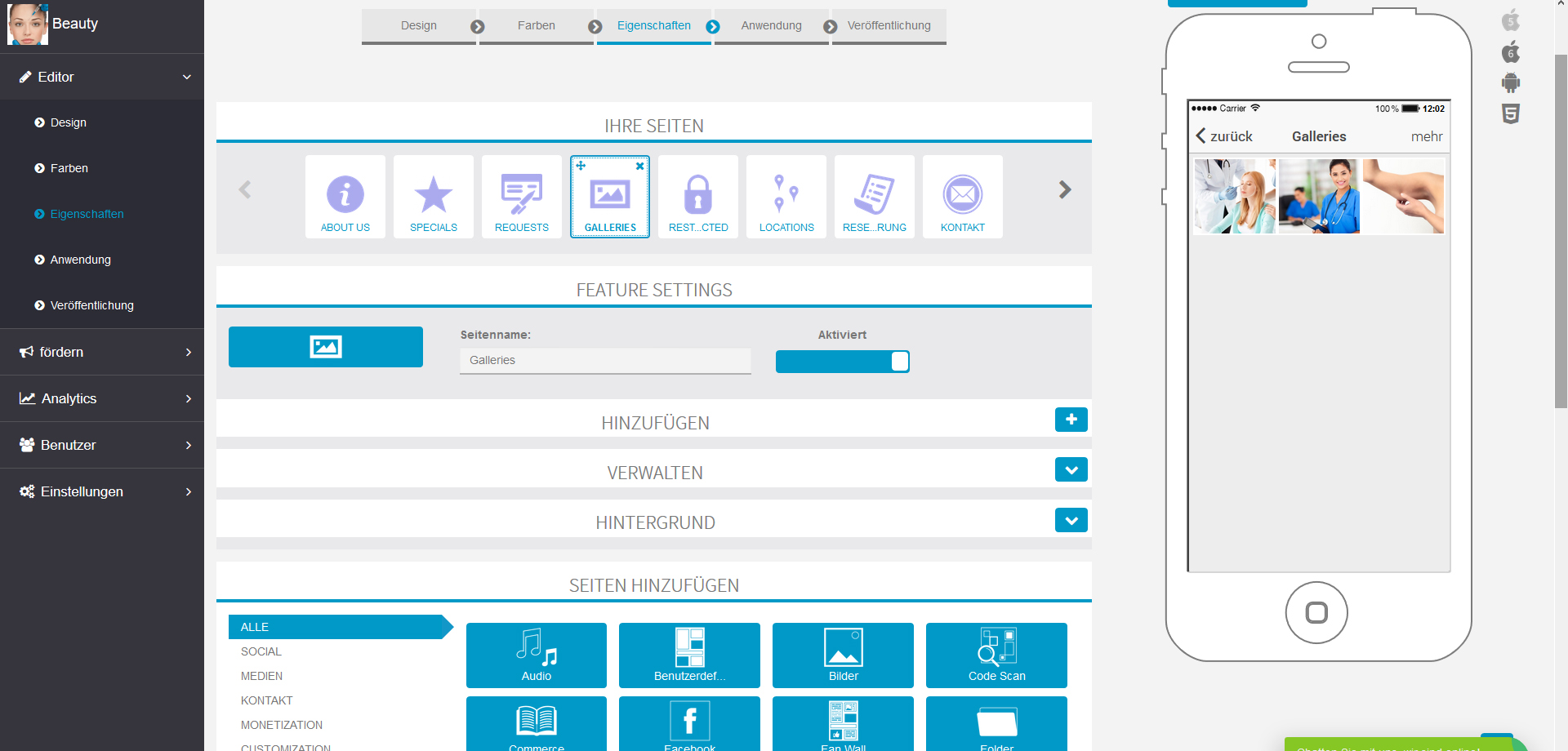Screen dimensions: 1568x751
Task: Go to the Farben wizard step
Action: coord(537,26)
